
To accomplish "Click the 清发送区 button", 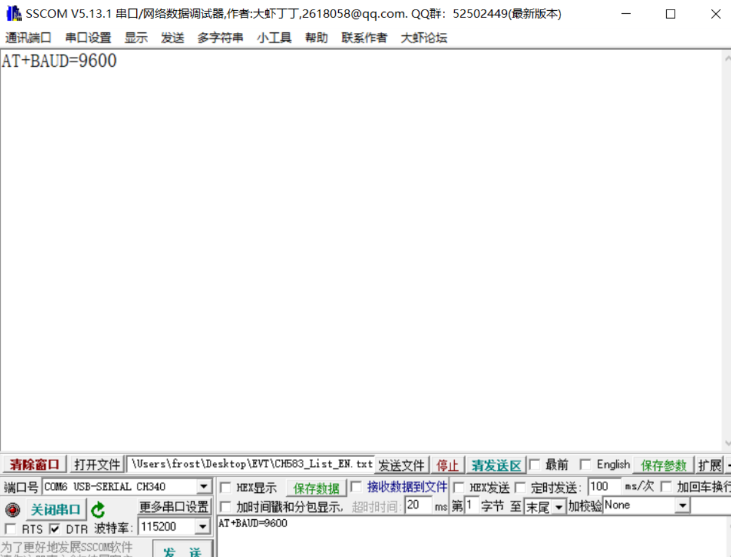I will 497,465.
